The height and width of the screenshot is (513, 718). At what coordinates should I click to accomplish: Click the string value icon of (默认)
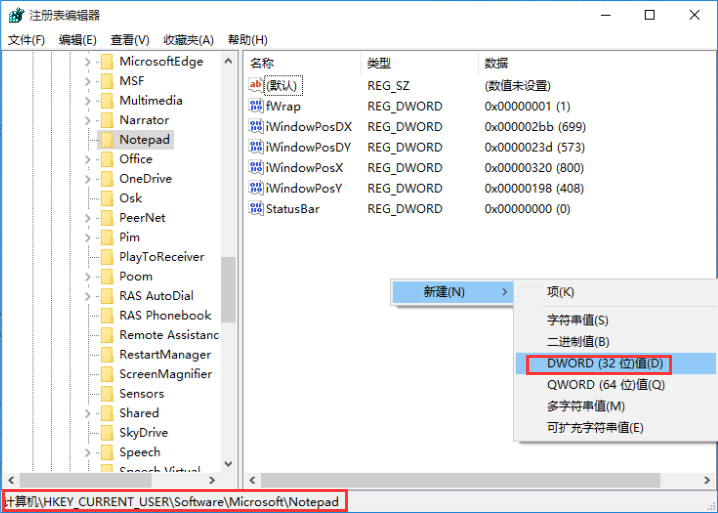256,85
